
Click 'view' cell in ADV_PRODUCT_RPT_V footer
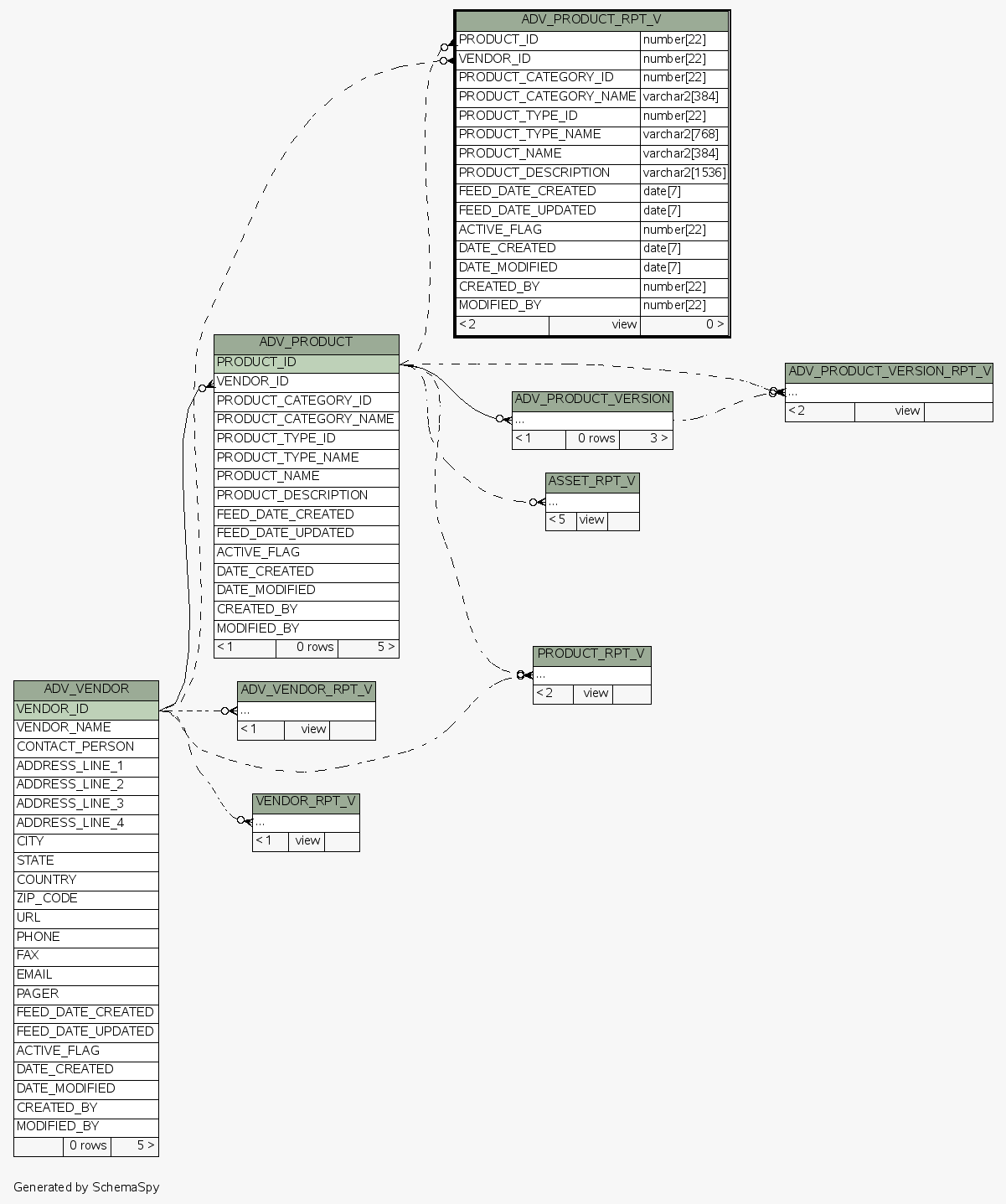coord(595,325)
